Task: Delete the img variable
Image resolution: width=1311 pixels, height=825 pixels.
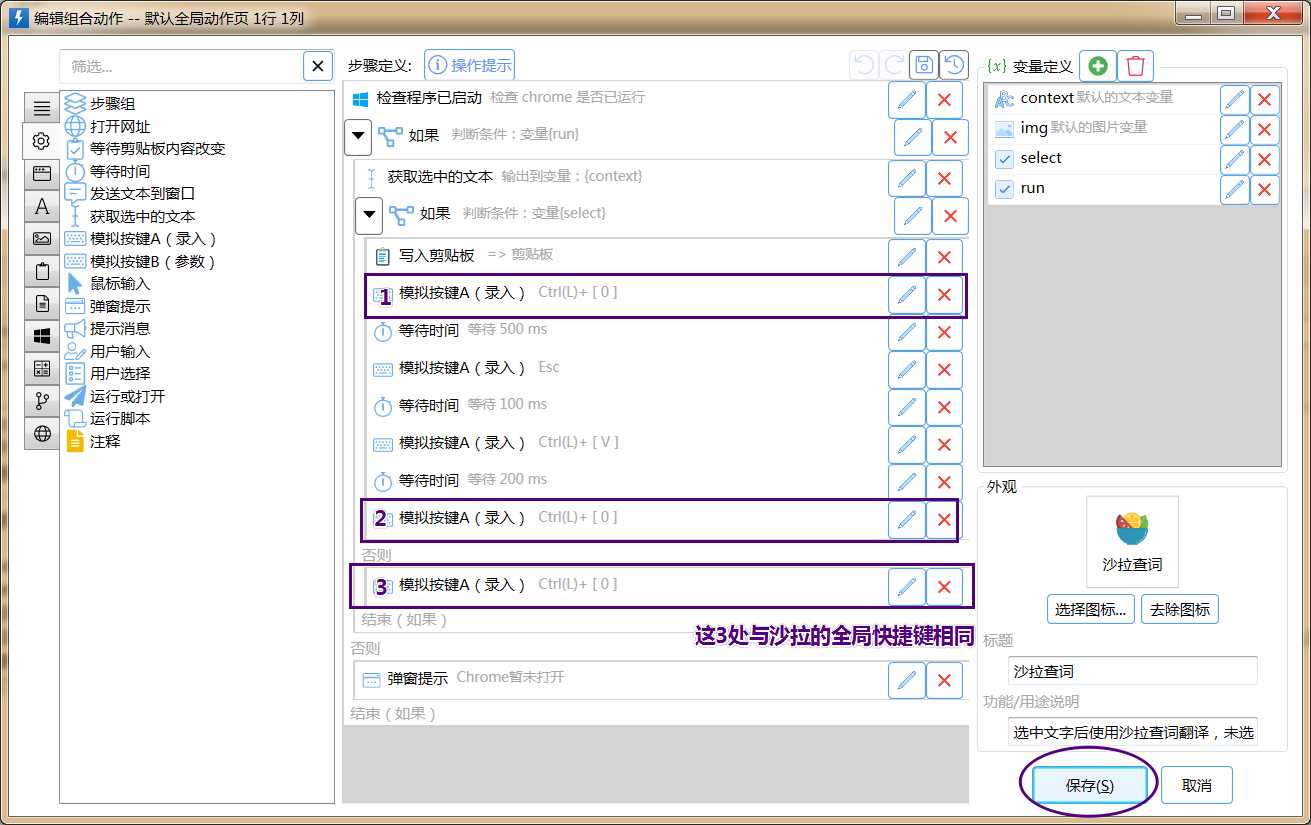Action: point(1265,130)
